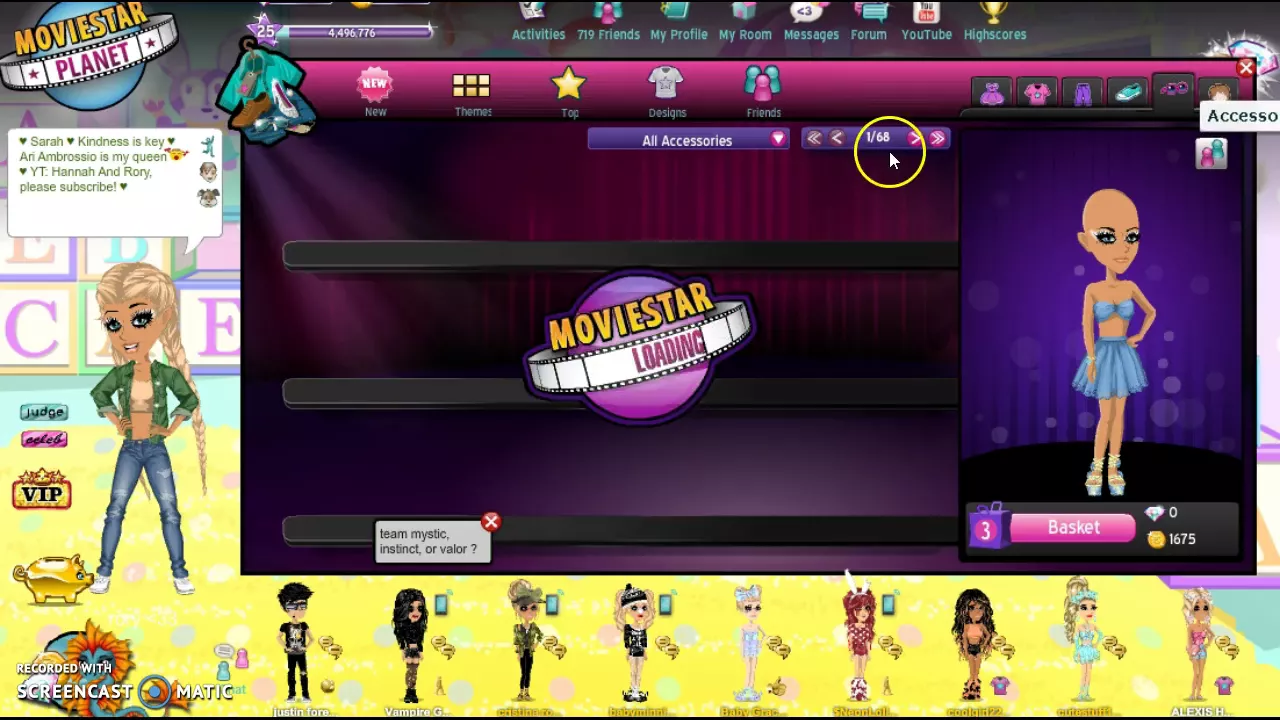
Task: Select the hair category icon
Action: (1218, 93)
